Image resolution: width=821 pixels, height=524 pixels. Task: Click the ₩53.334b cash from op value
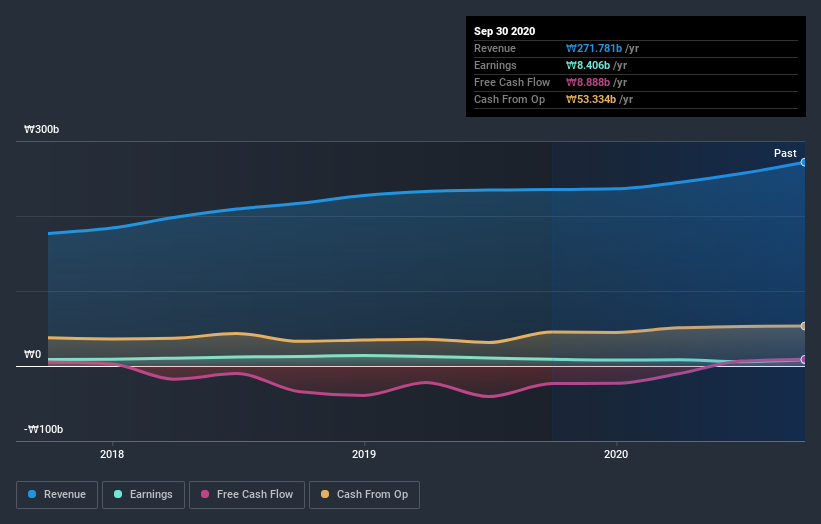click(x=591, y=99)
